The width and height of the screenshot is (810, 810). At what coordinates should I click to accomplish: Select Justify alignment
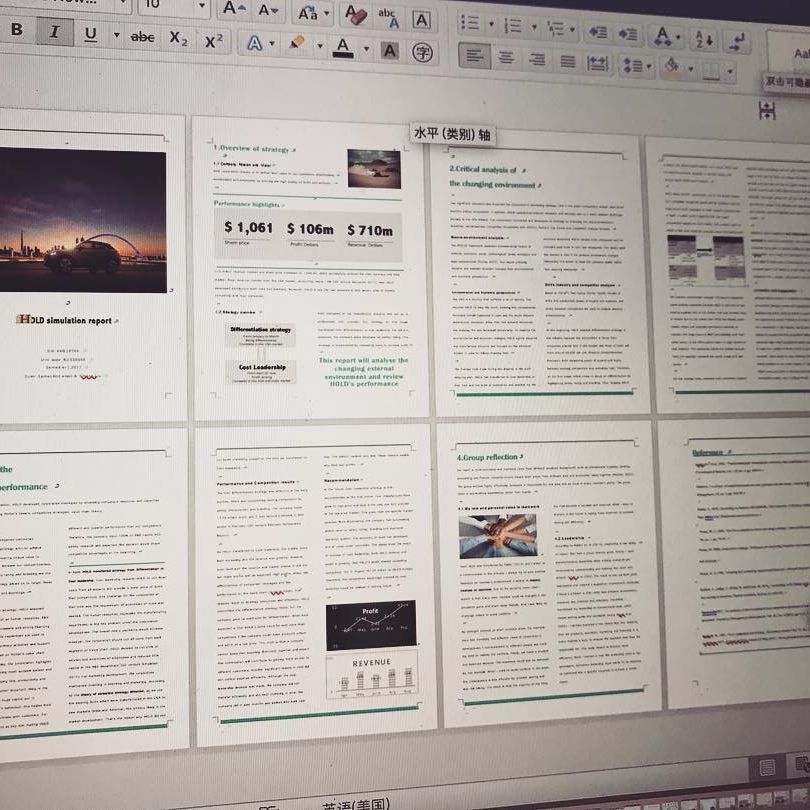(x=568, y=61)
